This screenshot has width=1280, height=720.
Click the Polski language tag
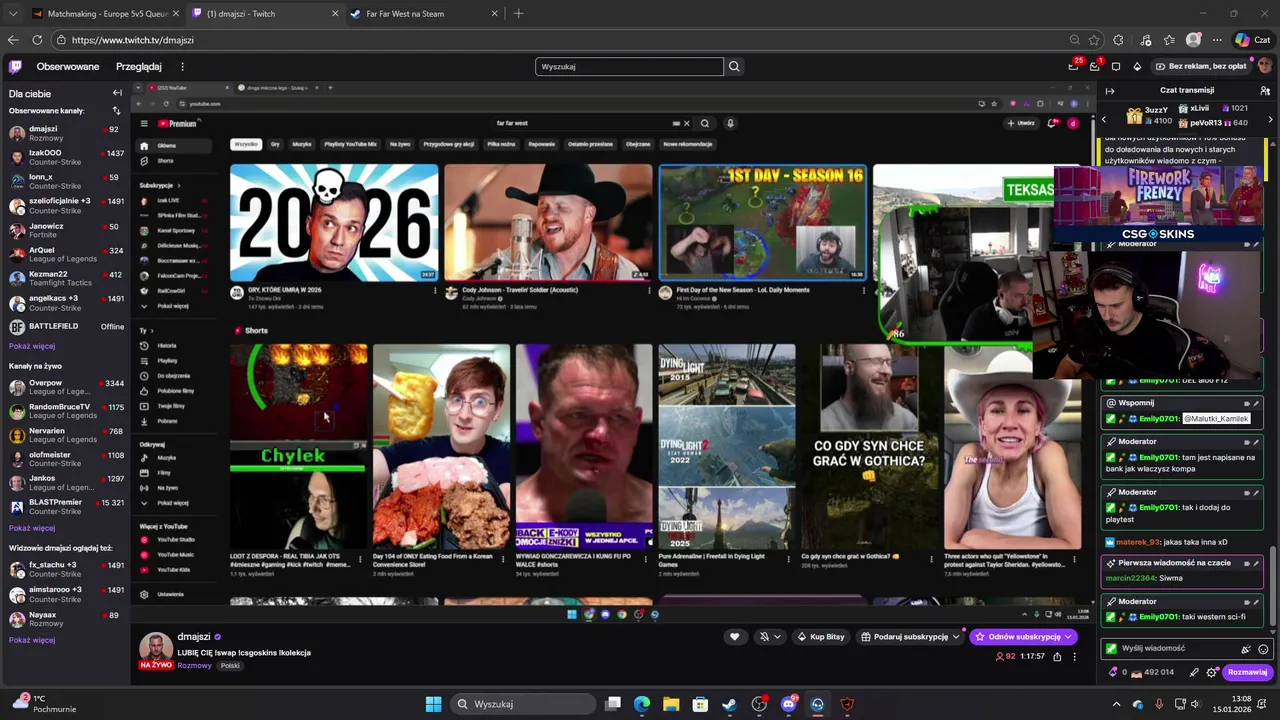pyautogui.click(x=230, y=666)
